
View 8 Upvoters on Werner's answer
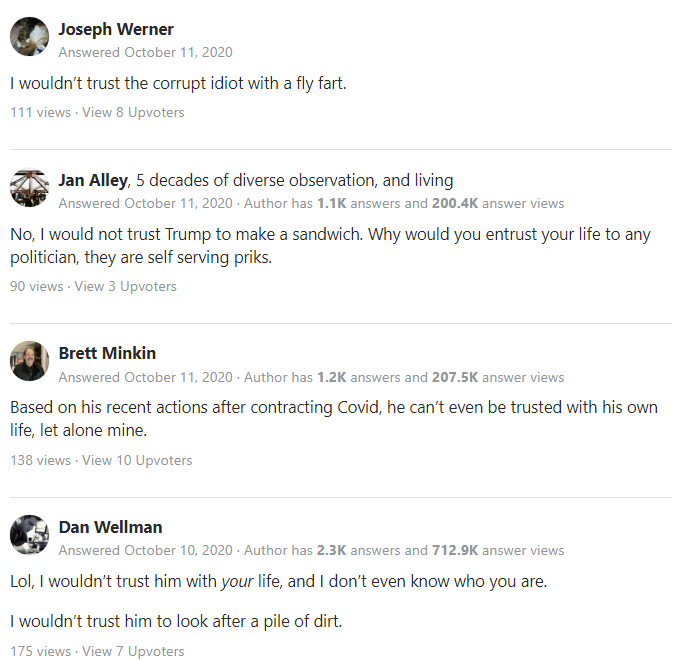click(133, 112)
